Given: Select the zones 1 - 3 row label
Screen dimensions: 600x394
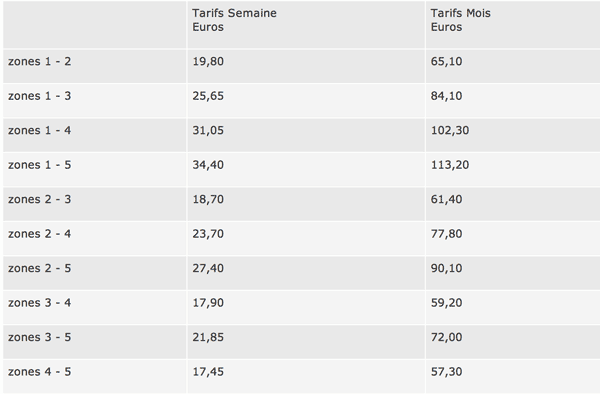Looking at the screenshot, I should click(x=39, y=96).
